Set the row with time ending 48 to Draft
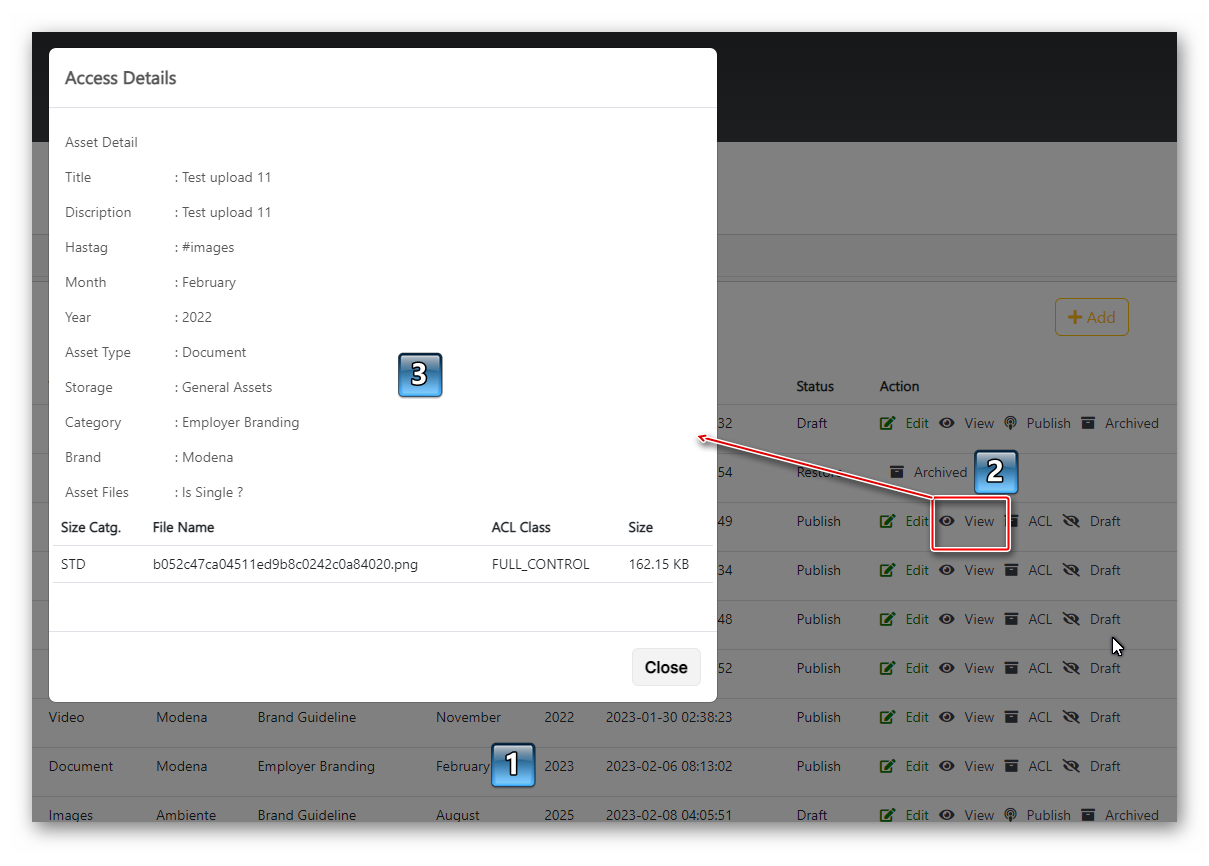1209x866 pixels. click(1091, 619)
